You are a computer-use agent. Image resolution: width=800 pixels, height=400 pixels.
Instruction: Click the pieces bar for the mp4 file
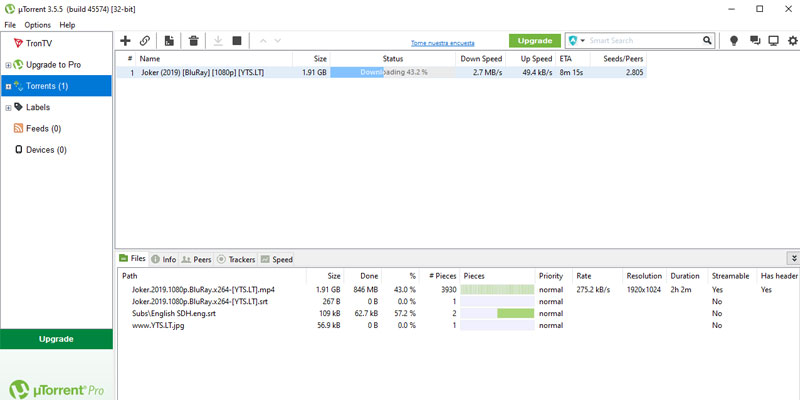pos(497,289)
